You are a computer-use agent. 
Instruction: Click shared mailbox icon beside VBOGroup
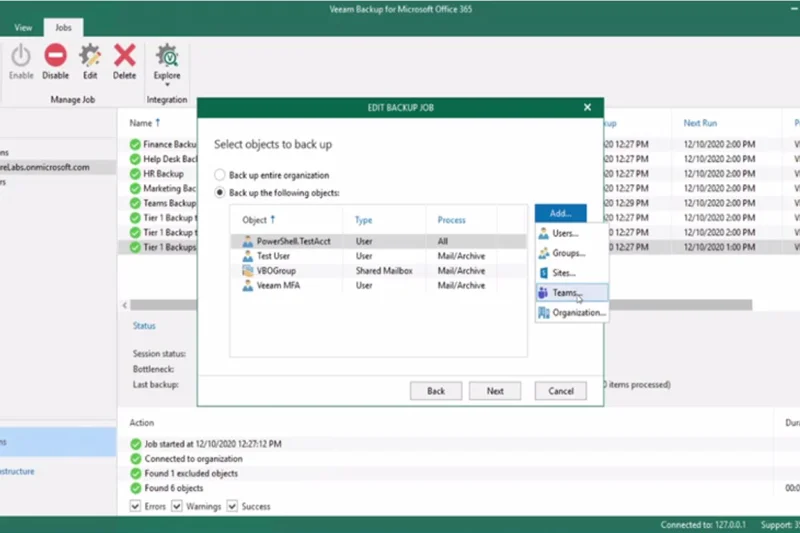(x=247, y=271)
